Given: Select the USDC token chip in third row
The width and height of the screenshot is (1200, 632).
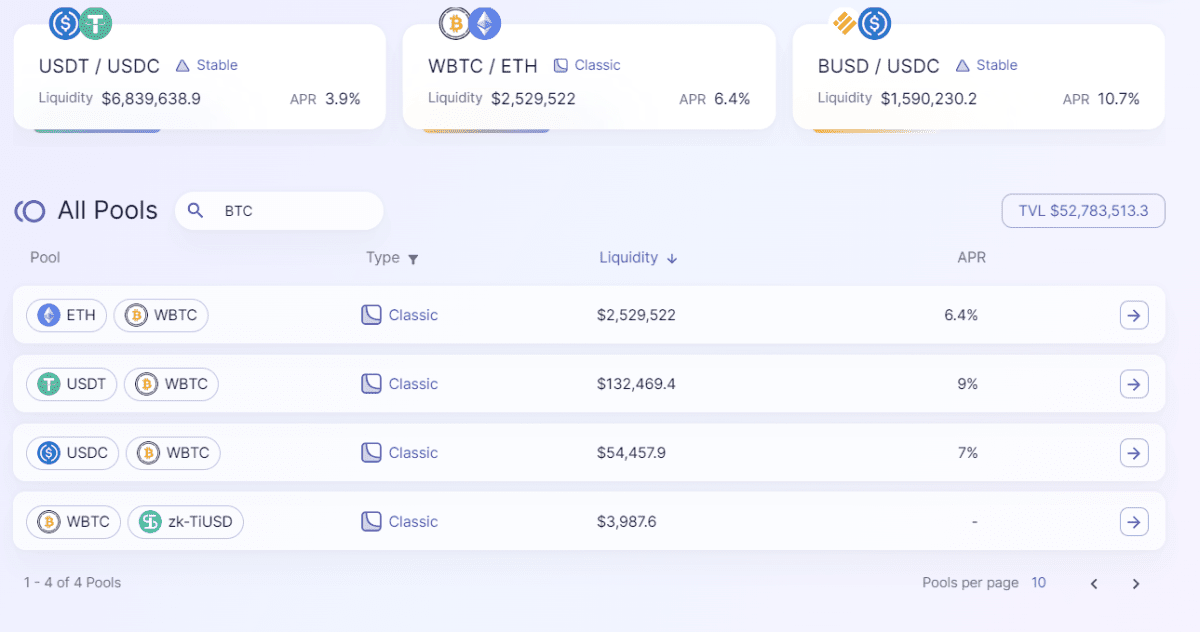Looking at the screenshot, I should 73,453.
